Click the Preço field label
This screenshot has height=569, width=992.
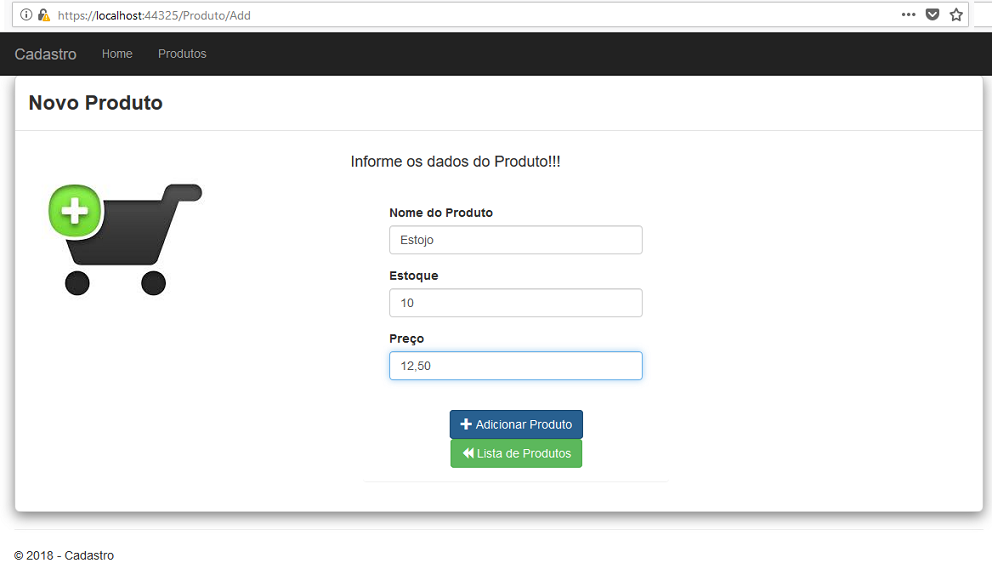pos(407,339)
